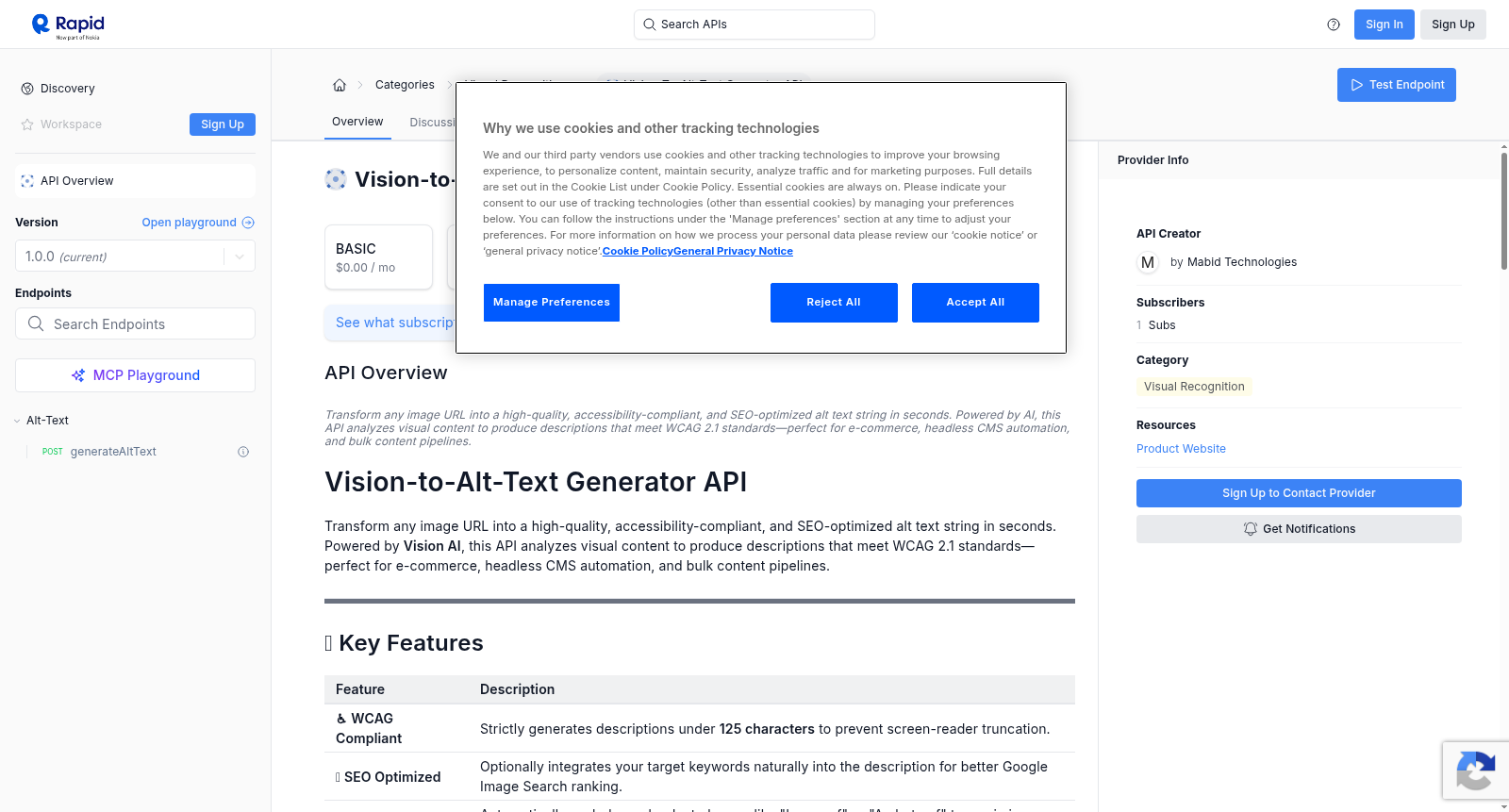Screen dimensions: 1509x812
Task: Click the Vision-to-Alt-Text API logo icon
Action: pos(336,179)
